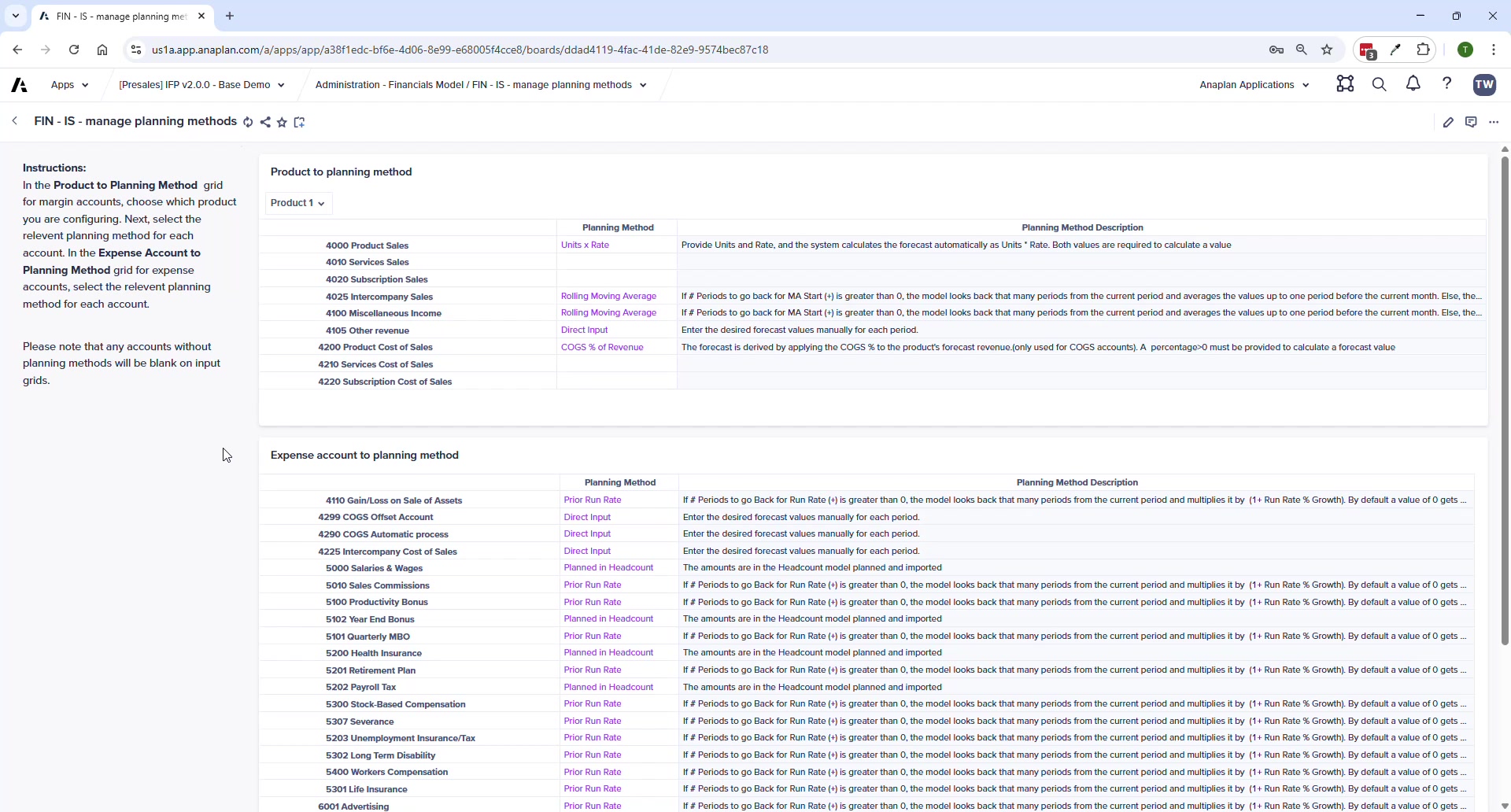Open the [Presales] IFP v2.0.0 - Base Demo menu
Viewport: 1511px width, 812px height.
click(201, 84)
